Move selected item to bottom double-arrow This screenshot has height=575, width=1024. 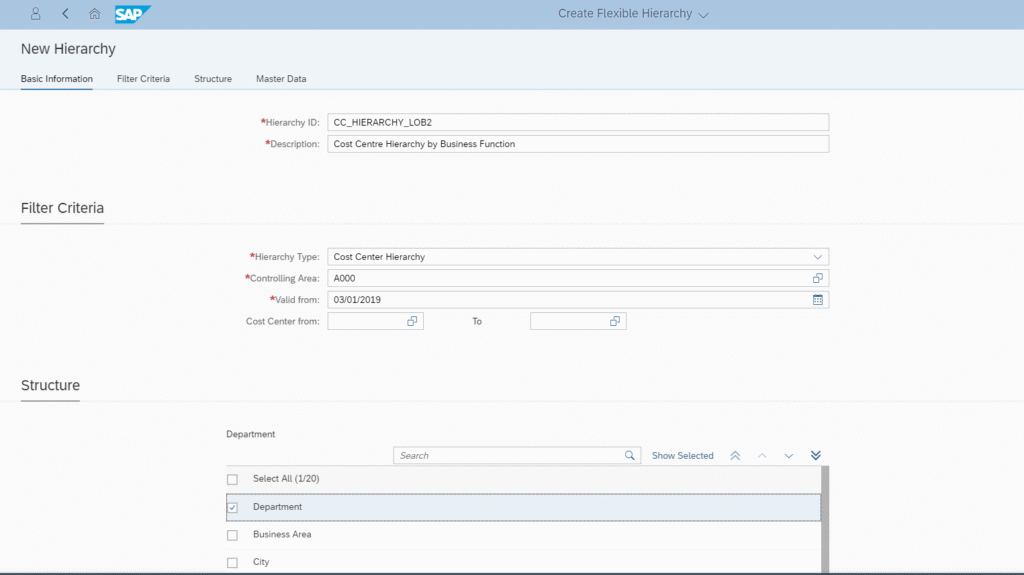pos(816,455)
